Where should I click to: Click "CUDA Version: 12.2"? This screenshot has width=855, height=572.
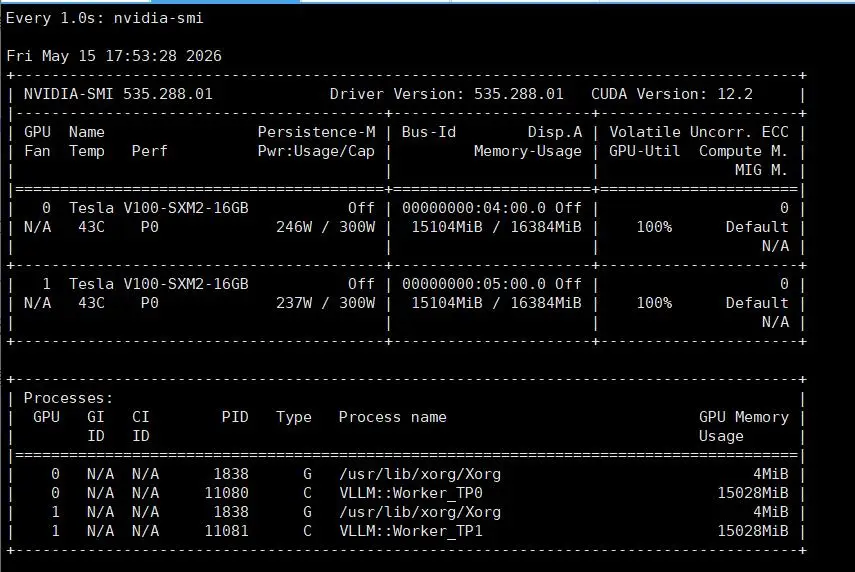672,94
